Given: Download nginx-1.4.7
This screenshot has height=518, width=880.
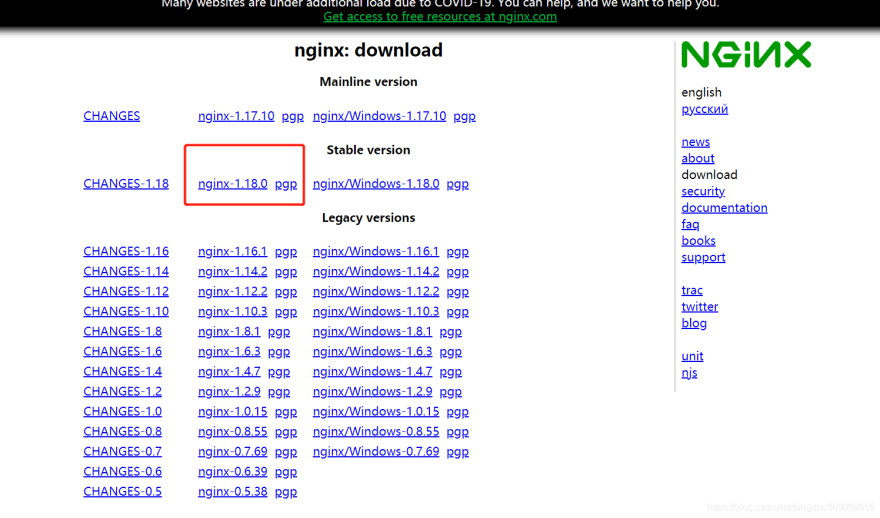Looking at the screenshot, I should [x=230, y=372].
